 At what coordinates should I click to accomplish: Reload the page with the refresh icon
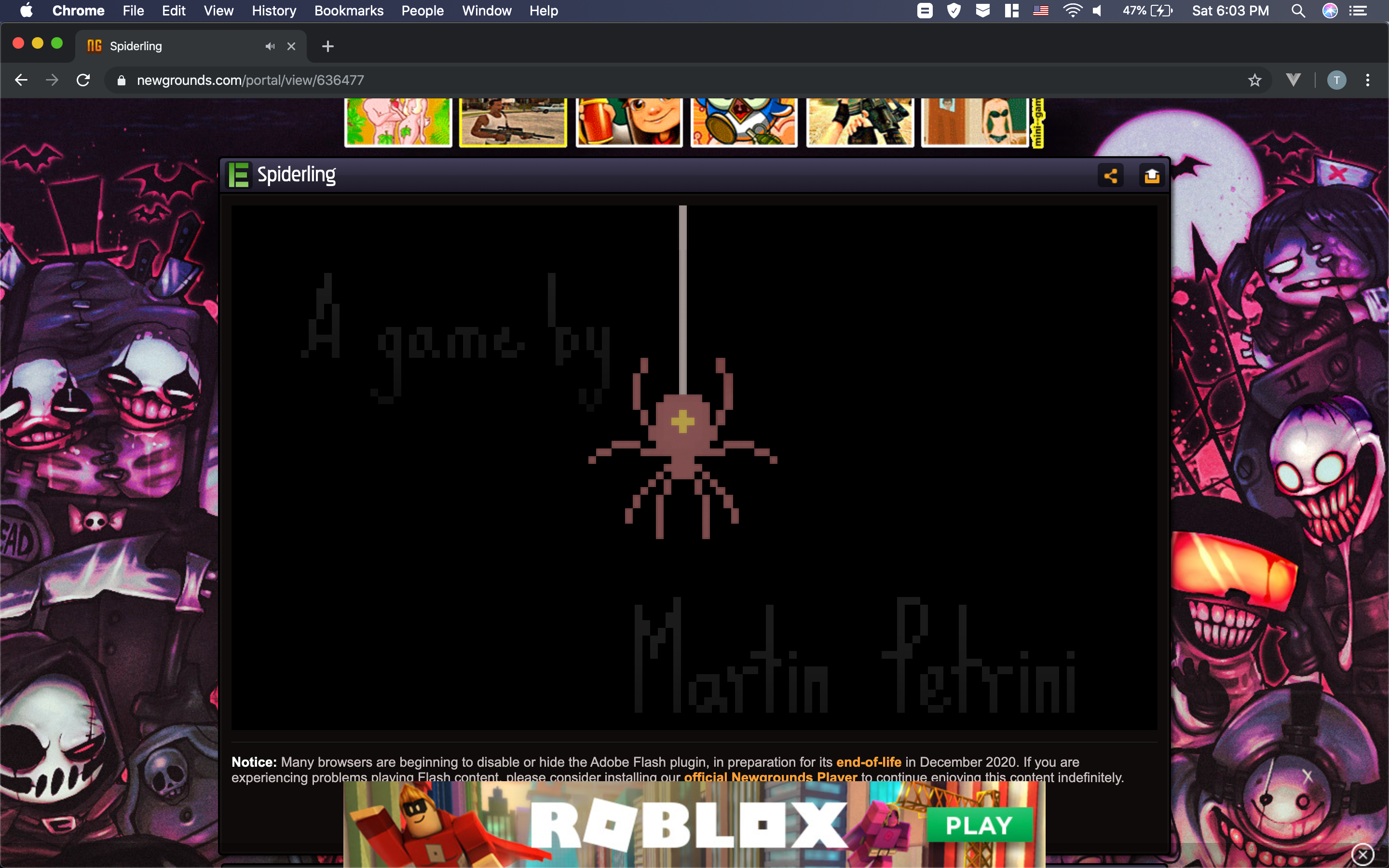[x=83, y=81]
